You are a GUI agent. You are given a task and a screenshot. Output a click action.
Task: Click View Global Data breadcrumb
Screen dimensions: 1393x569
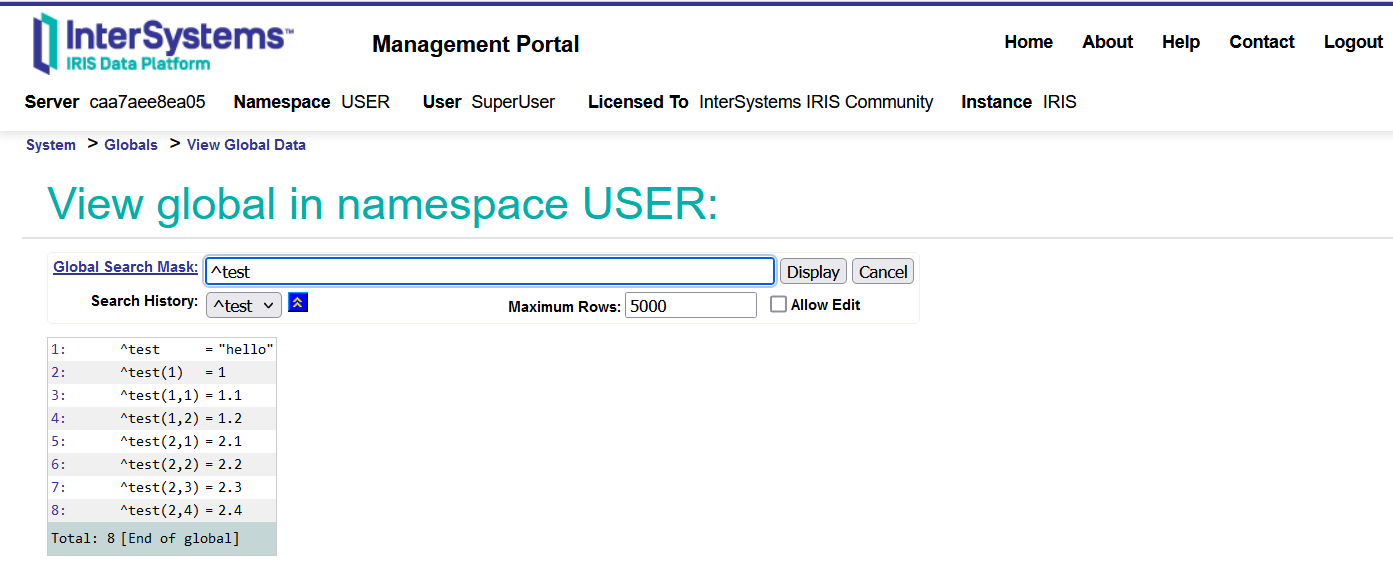click(x=246, y=145)
